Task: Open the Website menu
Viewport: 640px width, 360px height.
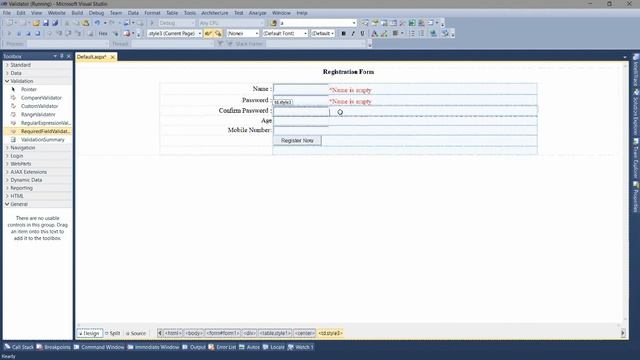Action: (x=56, y=13)
